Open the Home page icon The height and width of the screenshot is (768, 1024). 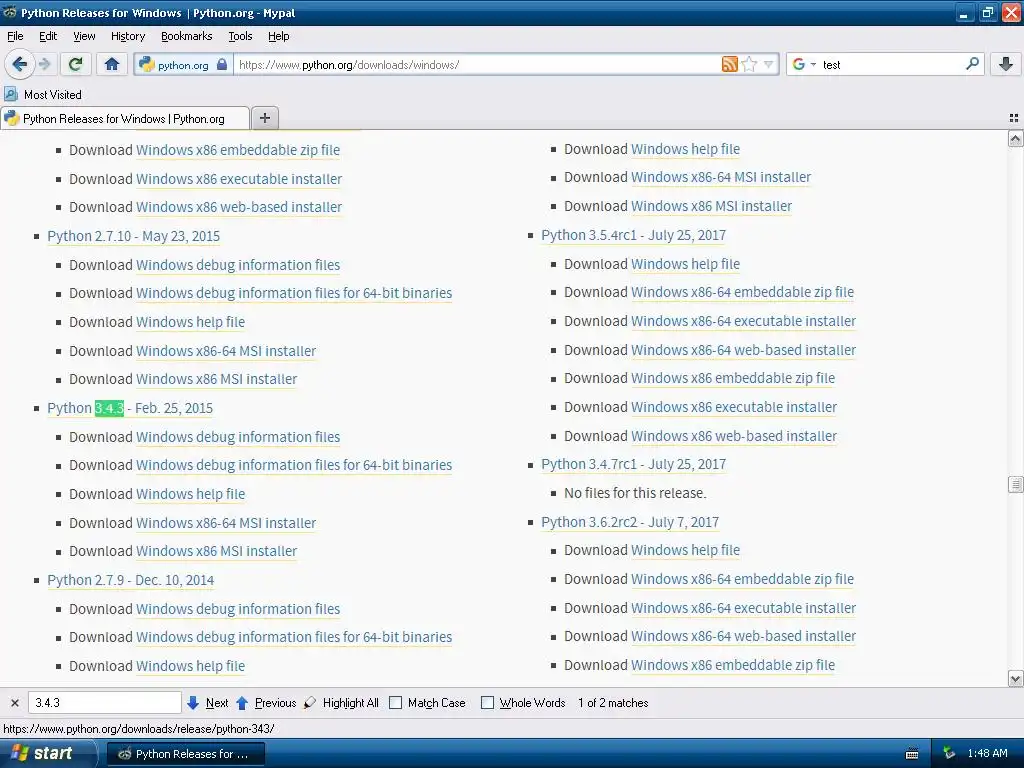coord(112,64)
